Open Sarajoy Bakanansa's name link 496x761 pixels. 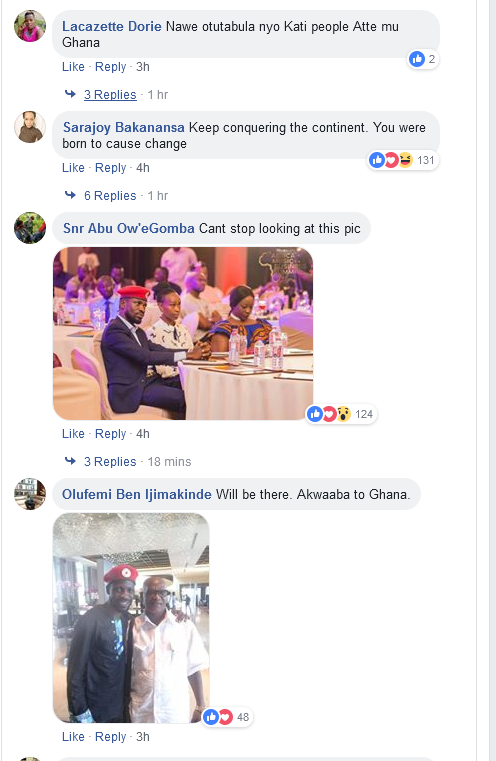tap(124, 127)
